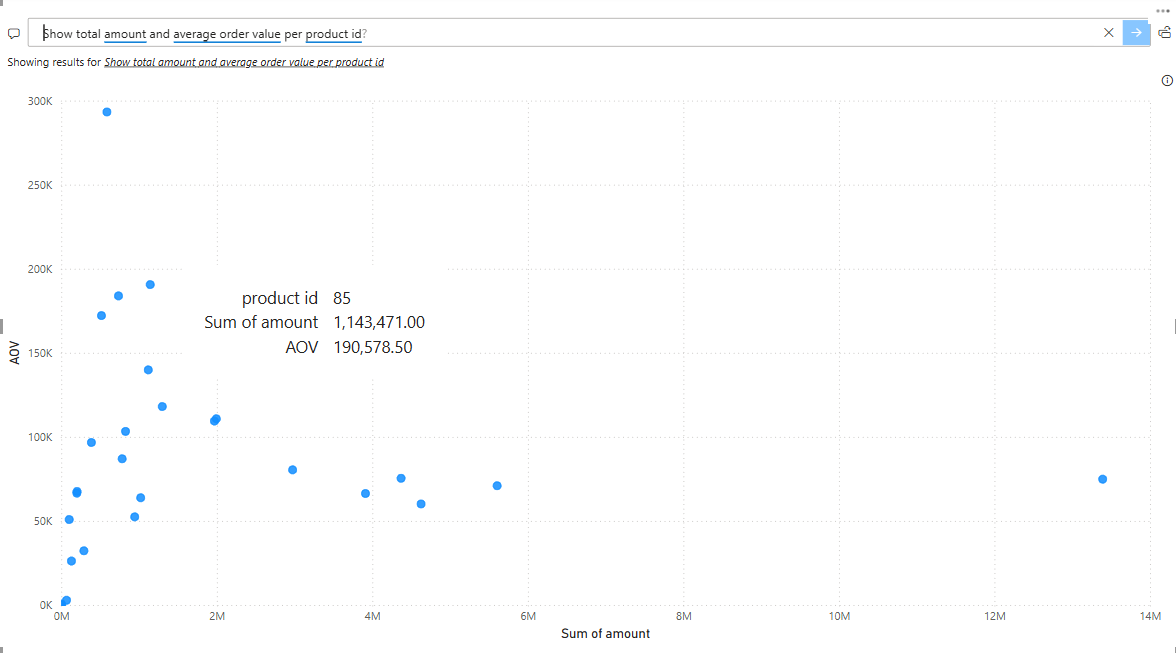Click the 'Sum of amount' x-axis title
This screenshot has width=1176, height=653.
(605, 634)
